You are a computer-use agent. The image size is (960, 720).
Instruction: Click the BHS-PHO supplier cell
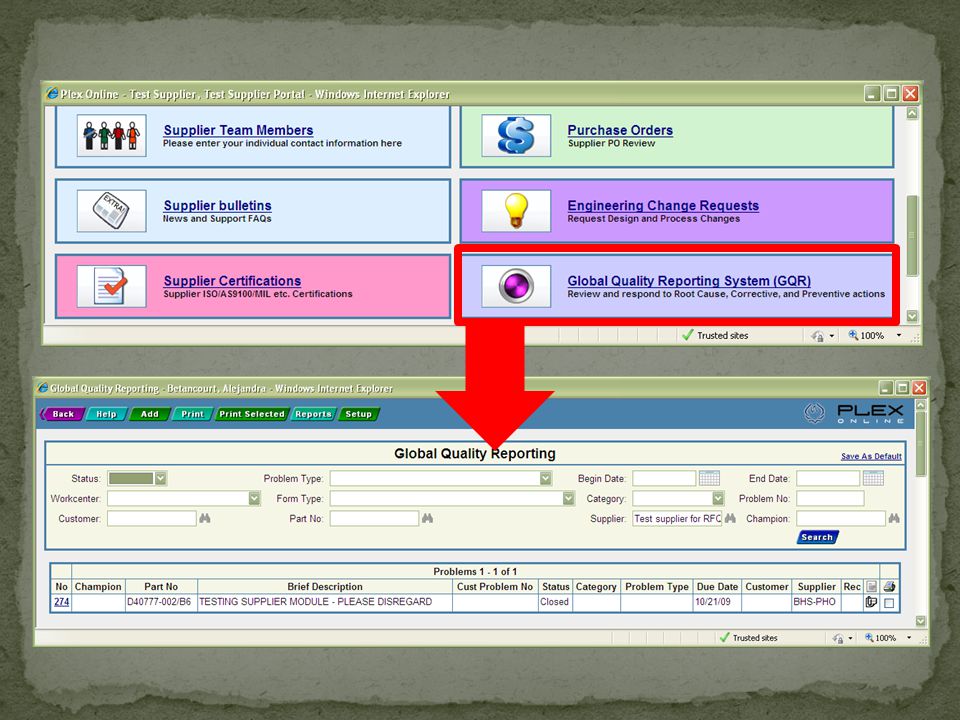[814, 602]
